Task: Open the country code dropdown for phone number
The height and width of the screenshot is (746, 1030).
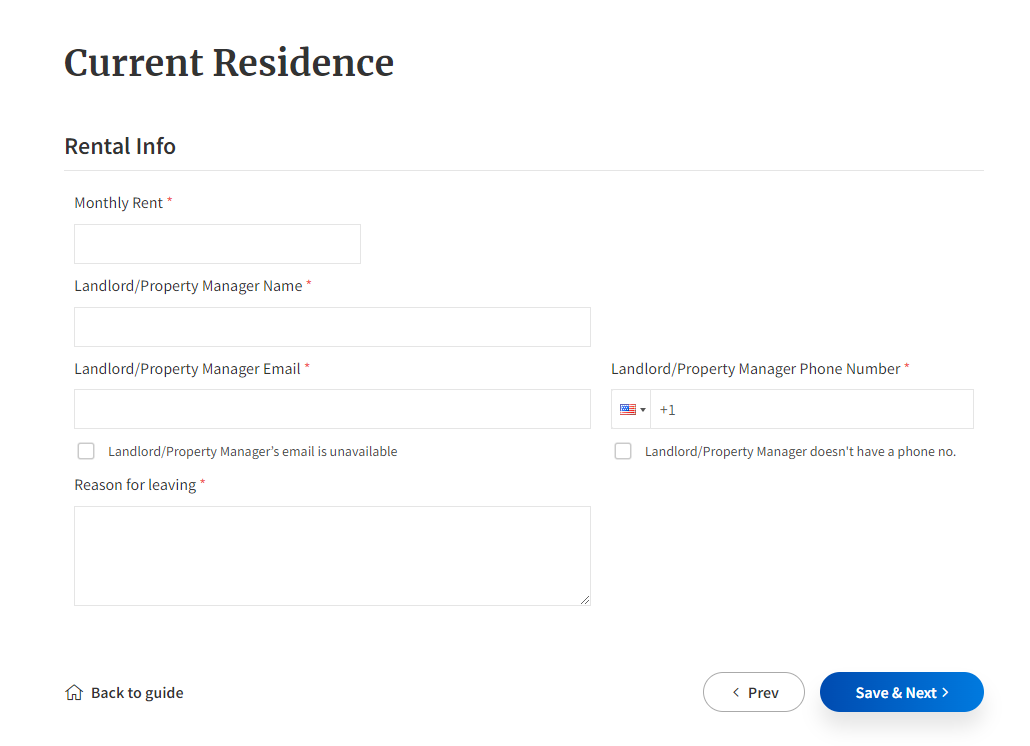Action: click(x=632, y=409)
